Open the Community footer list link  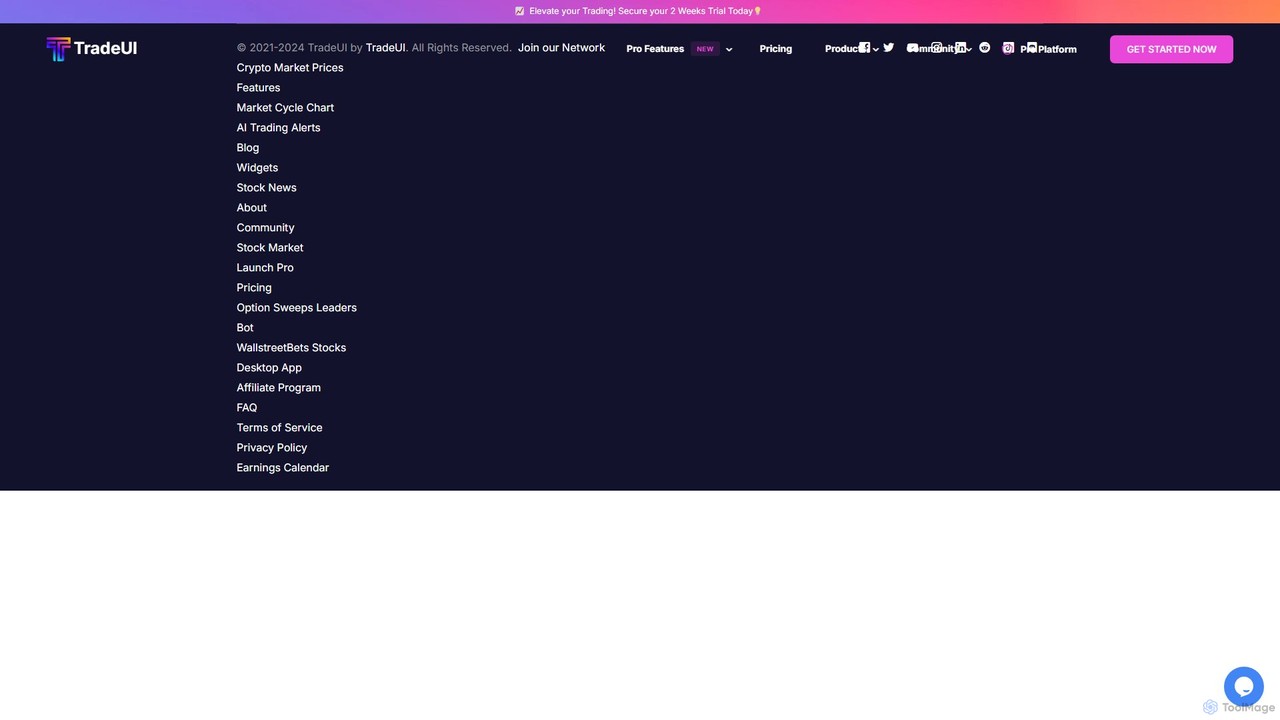click(265, 228)
